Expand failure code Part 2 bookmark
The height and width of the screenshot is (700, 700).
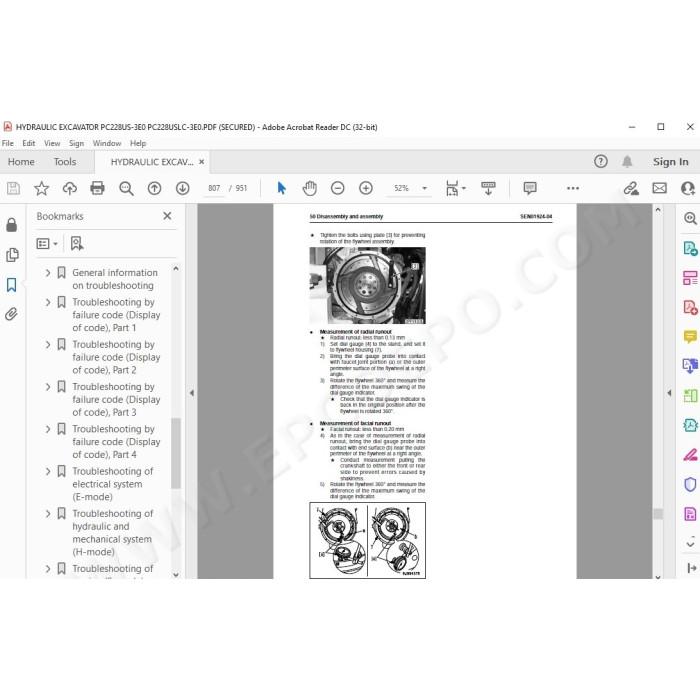[x=48, y=344]
